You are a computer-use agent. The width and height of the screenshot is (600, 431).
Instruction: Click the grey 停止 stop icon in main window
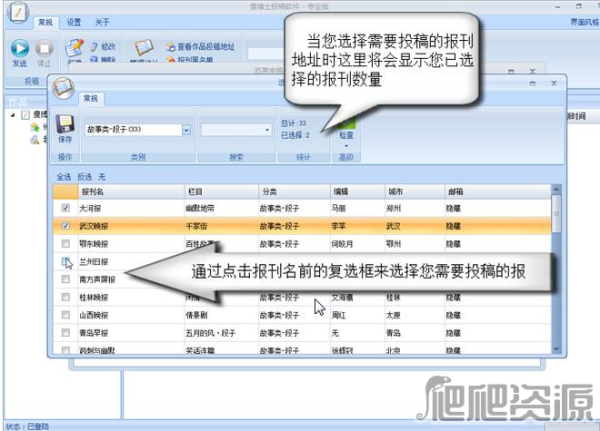[x=44, y=49]
